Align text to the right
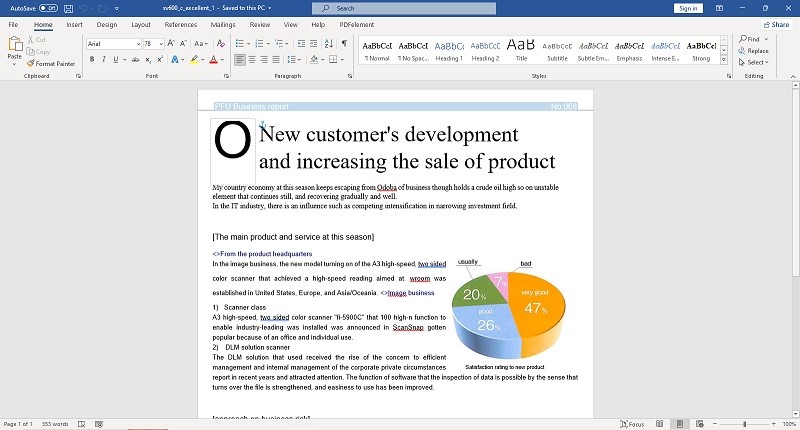Viewport: 800px width, 430px height. (264, 60)
